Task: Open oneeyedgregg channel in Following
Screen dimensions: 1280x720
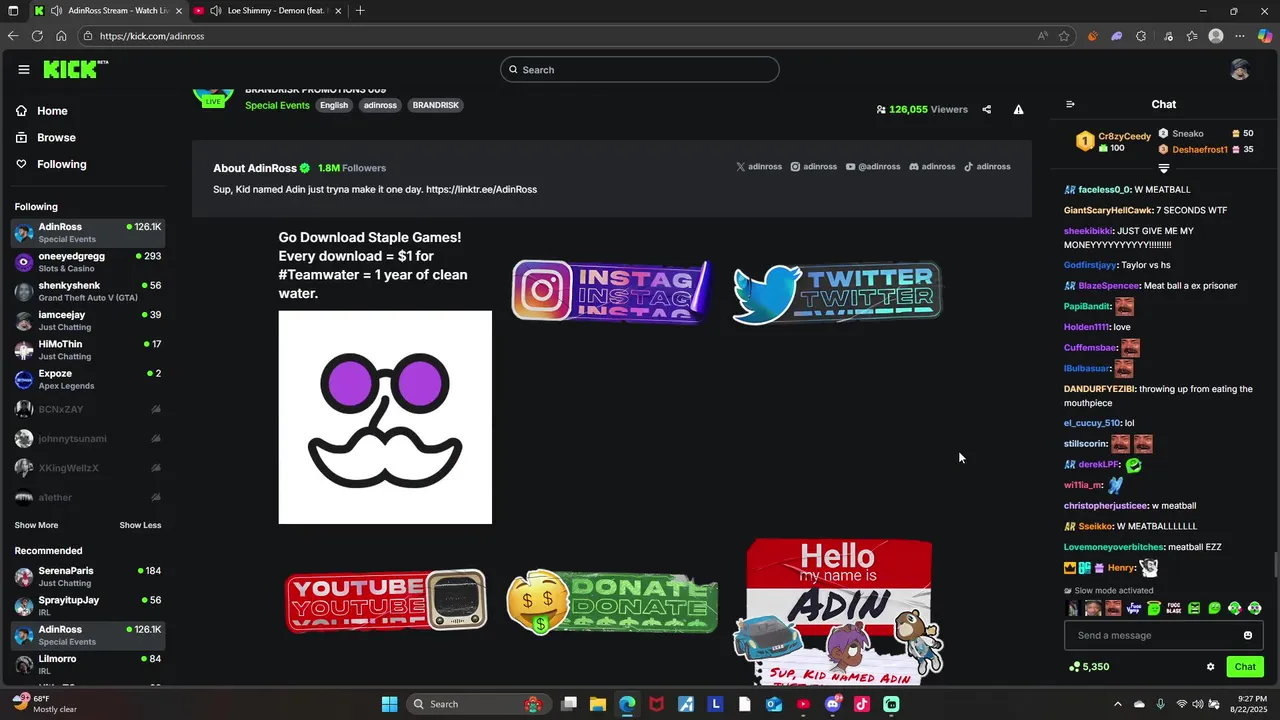Action: click(88, 263)
